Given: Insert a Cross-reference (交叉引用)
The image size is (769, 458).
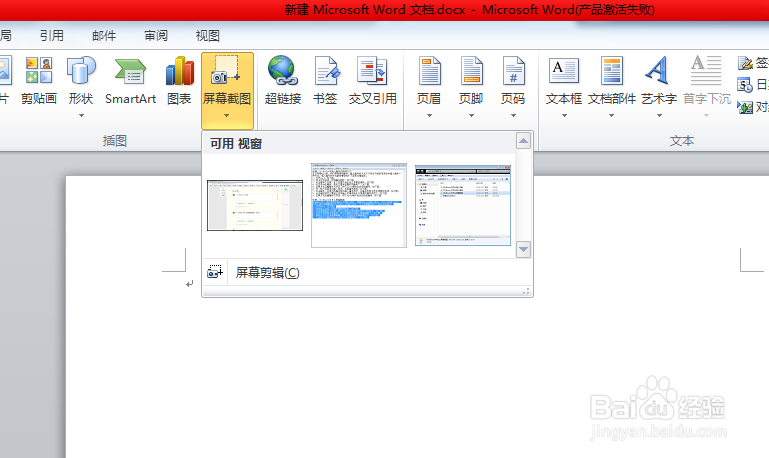Looking at the screenshot, I should (x=373, y=80).
